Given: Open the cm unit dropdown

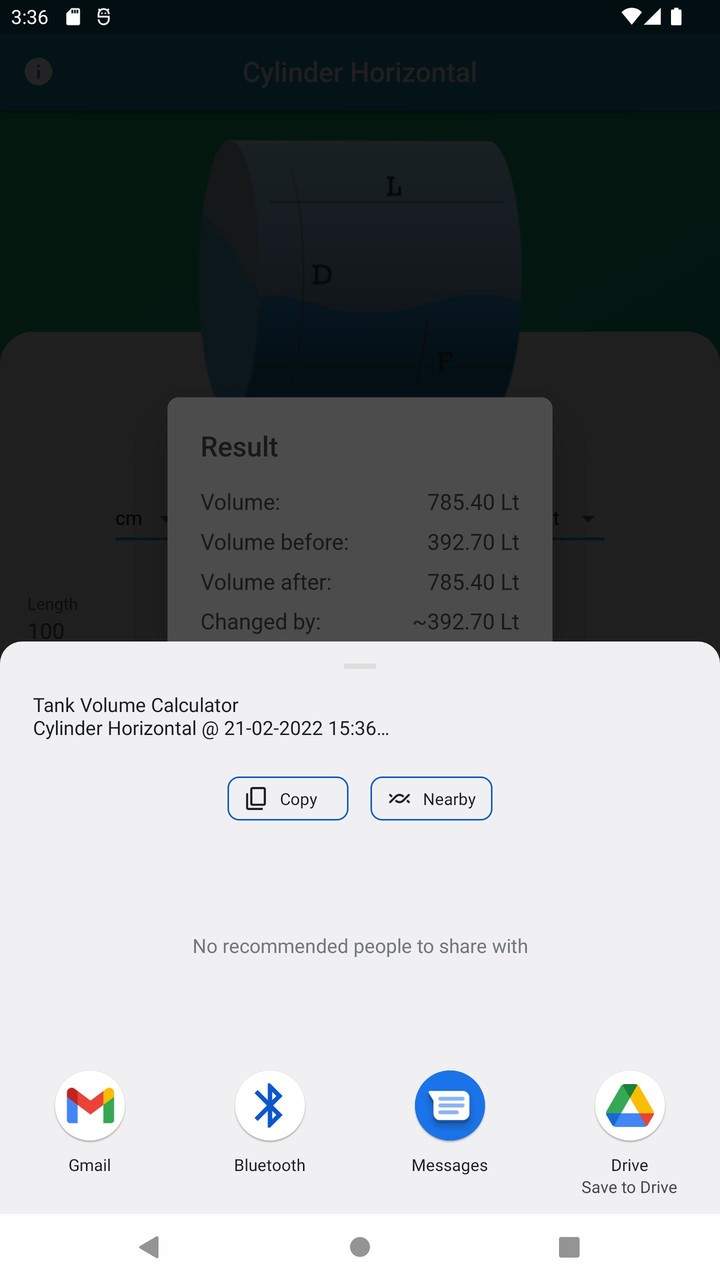Looking at the screenshot, I should pos(140,518).
